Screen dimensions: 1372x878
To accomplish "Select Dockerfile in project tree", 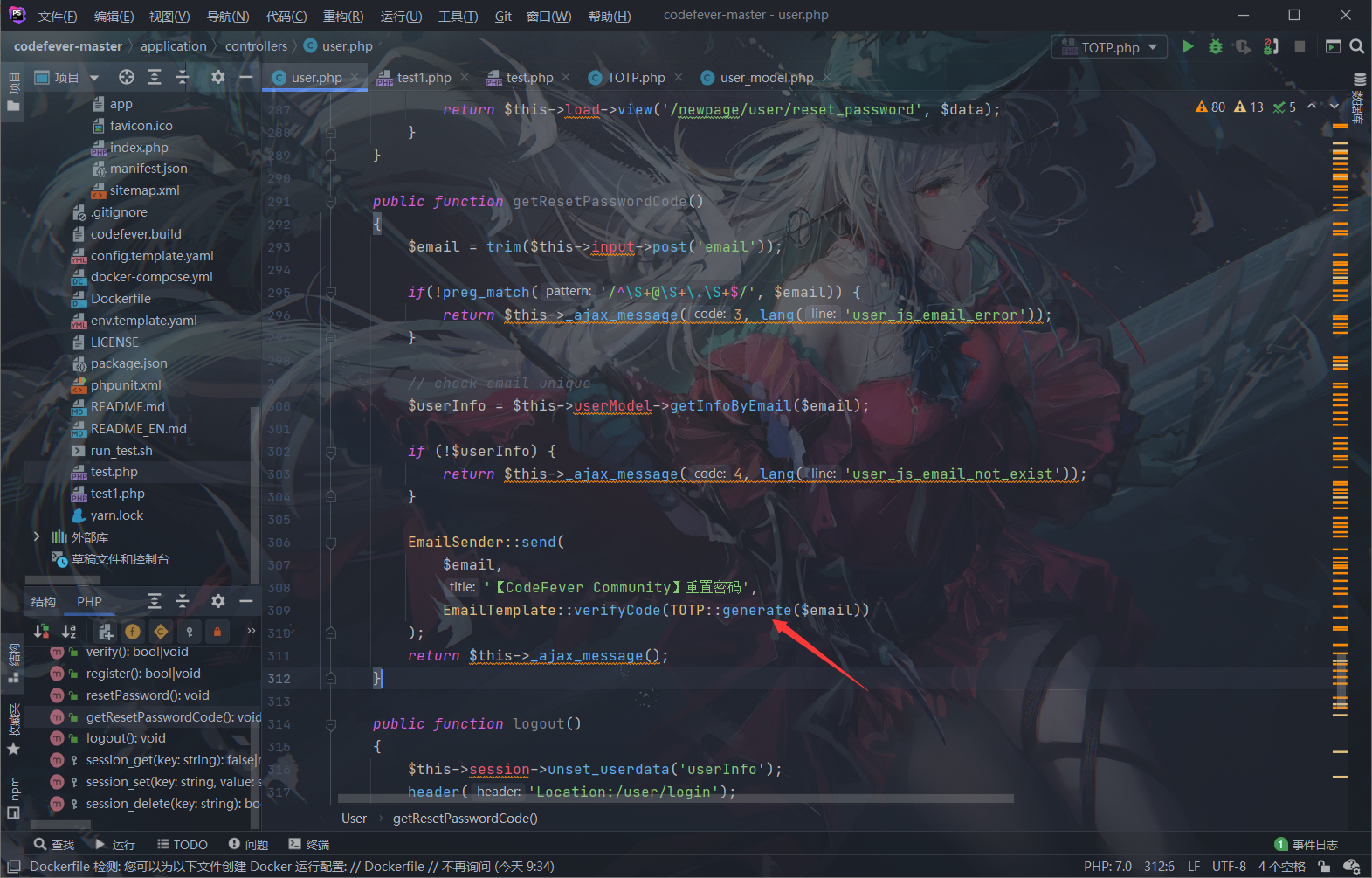I will (x=121, y=299).
